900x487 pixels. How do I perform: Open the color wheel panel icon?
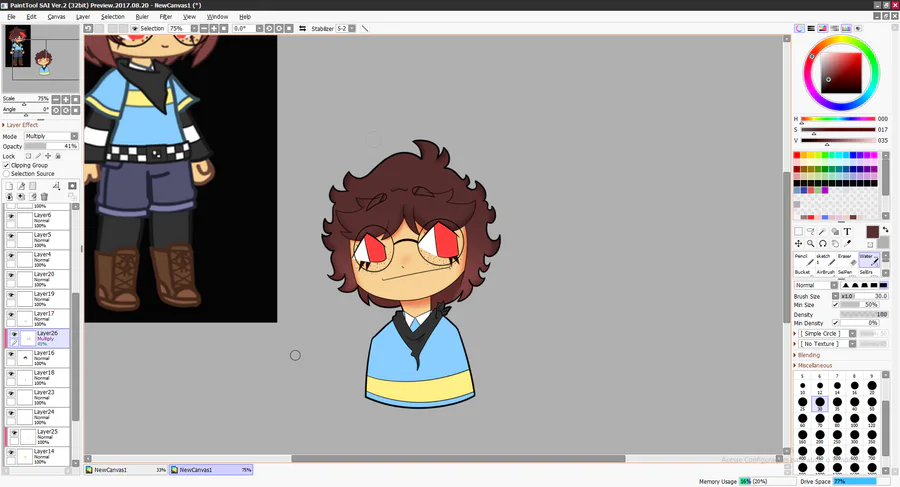pyautogui.click(x=799, y=28)
